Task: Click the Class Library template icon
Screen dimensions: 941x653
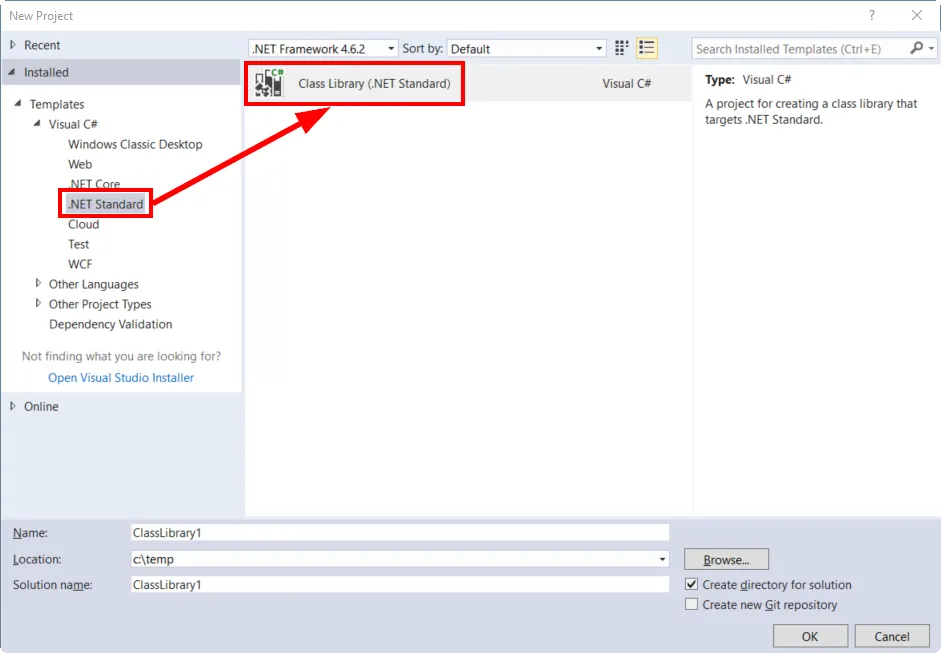Action: pyautogui.click(x=268, y=83)
